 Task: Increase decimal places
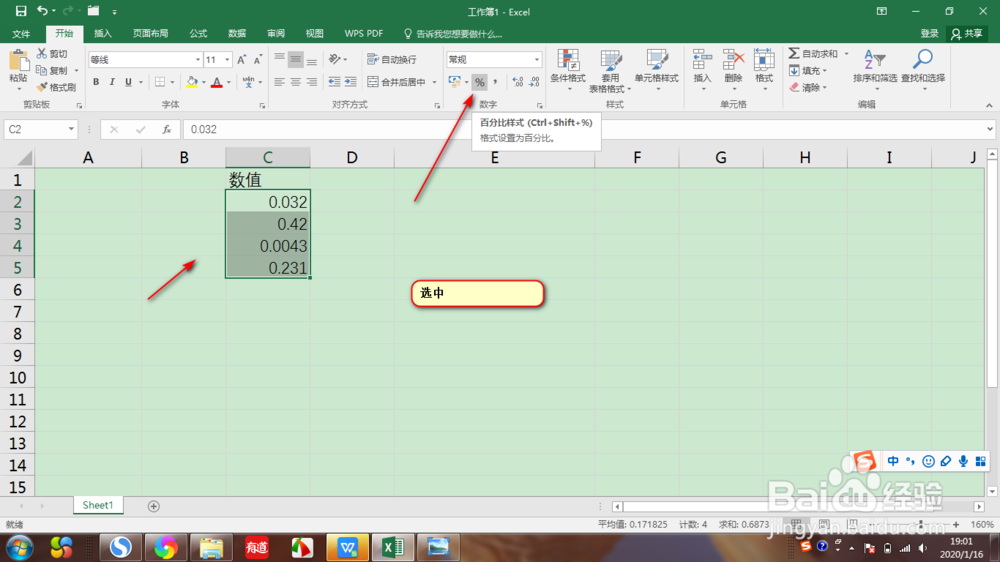[x=518, y=82]
